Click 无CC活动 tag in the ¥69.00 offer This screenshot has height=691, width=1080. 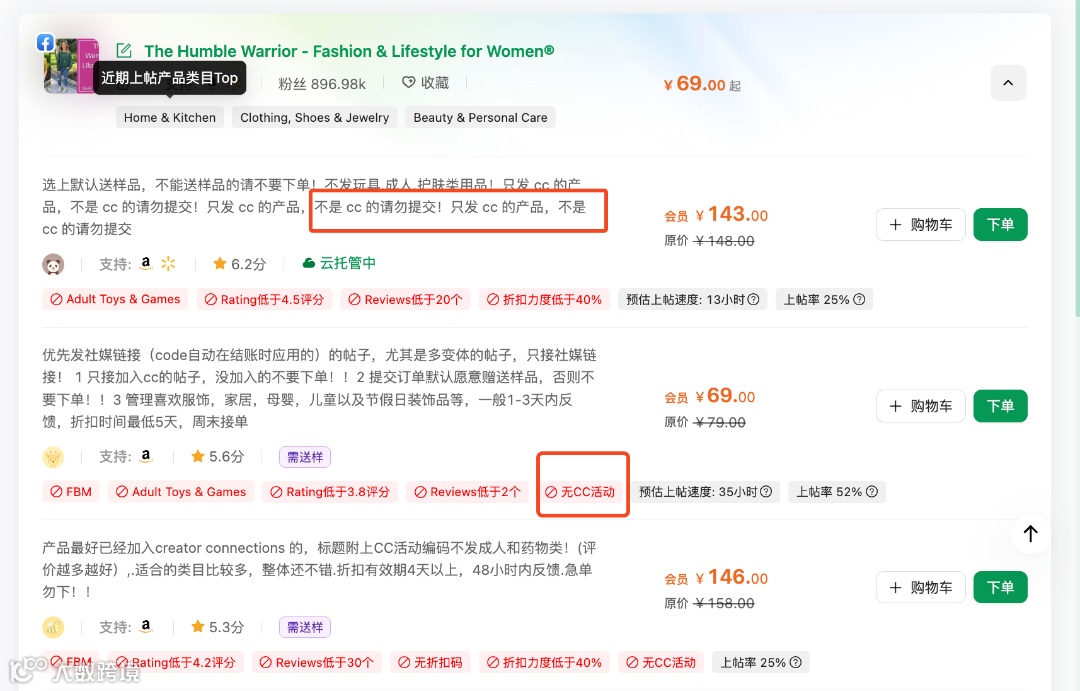point(579,492)
